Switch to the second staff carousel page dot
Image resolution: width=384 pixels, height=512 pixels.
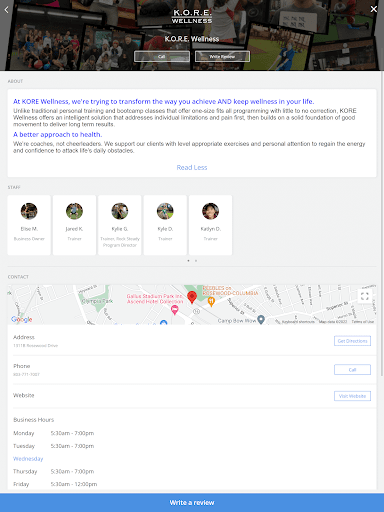coord(196,261)
